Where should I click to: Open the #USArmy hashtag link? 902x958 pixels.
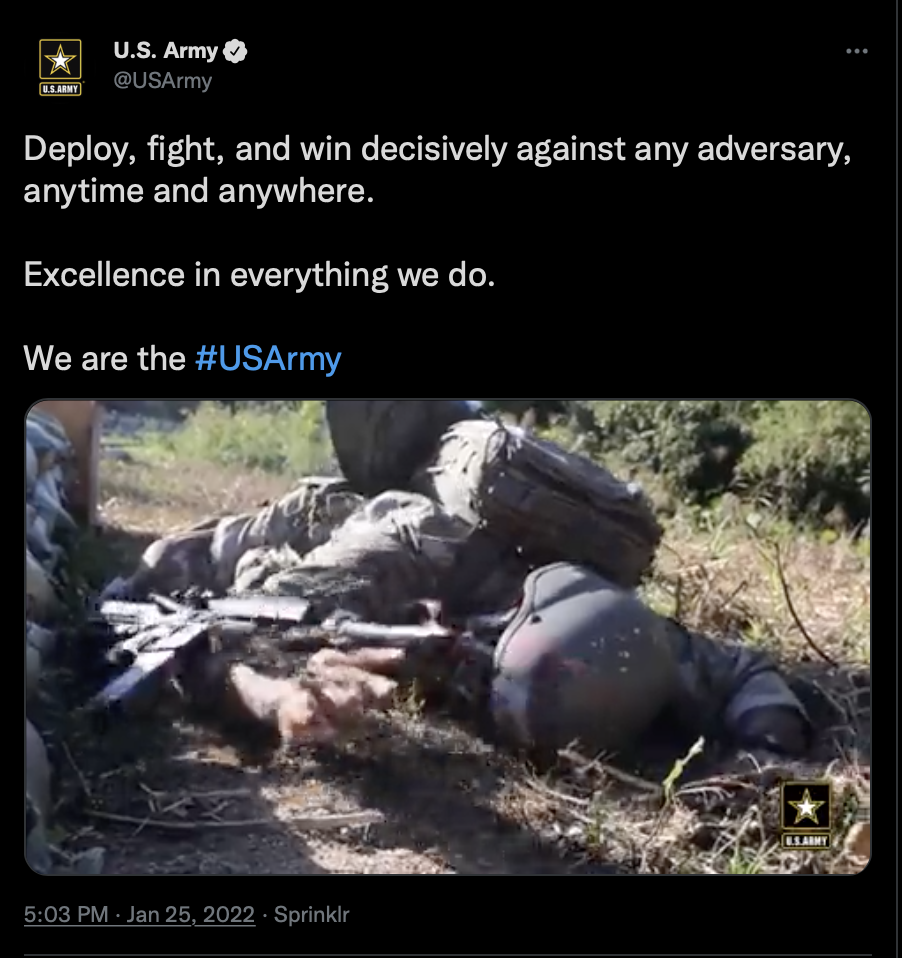click(268, 358)
